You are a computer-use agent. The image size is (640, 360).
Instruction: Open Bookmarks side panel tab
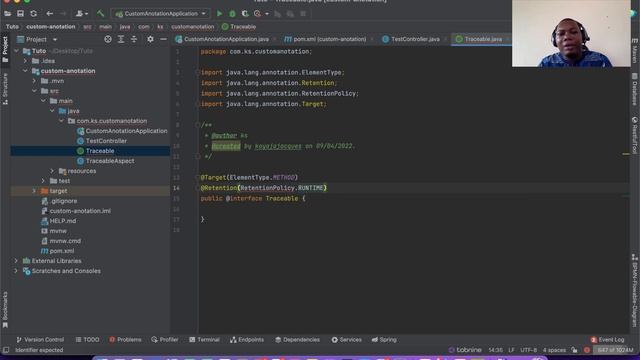(x=5, y=309)
